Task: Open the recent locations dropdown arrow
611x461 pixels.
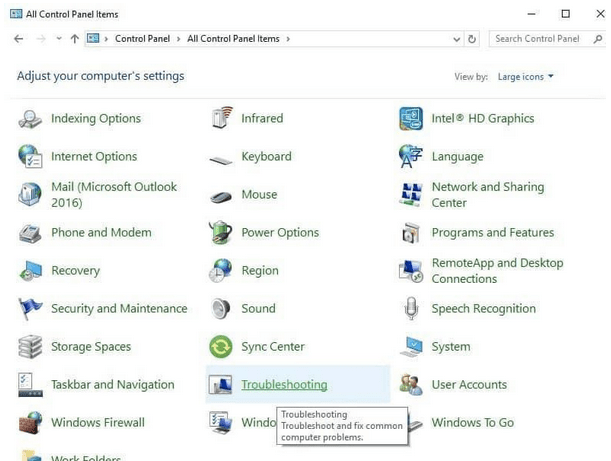Action: coord(59,38)
